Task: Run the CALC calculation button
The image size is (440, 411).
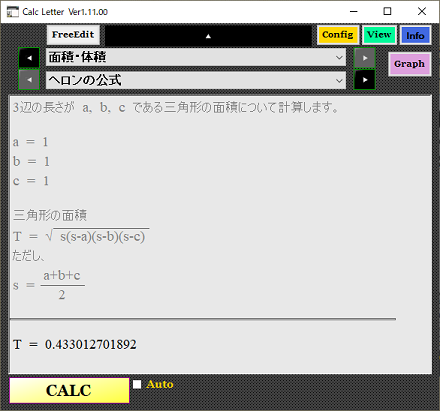Action: tap(69, 390)
